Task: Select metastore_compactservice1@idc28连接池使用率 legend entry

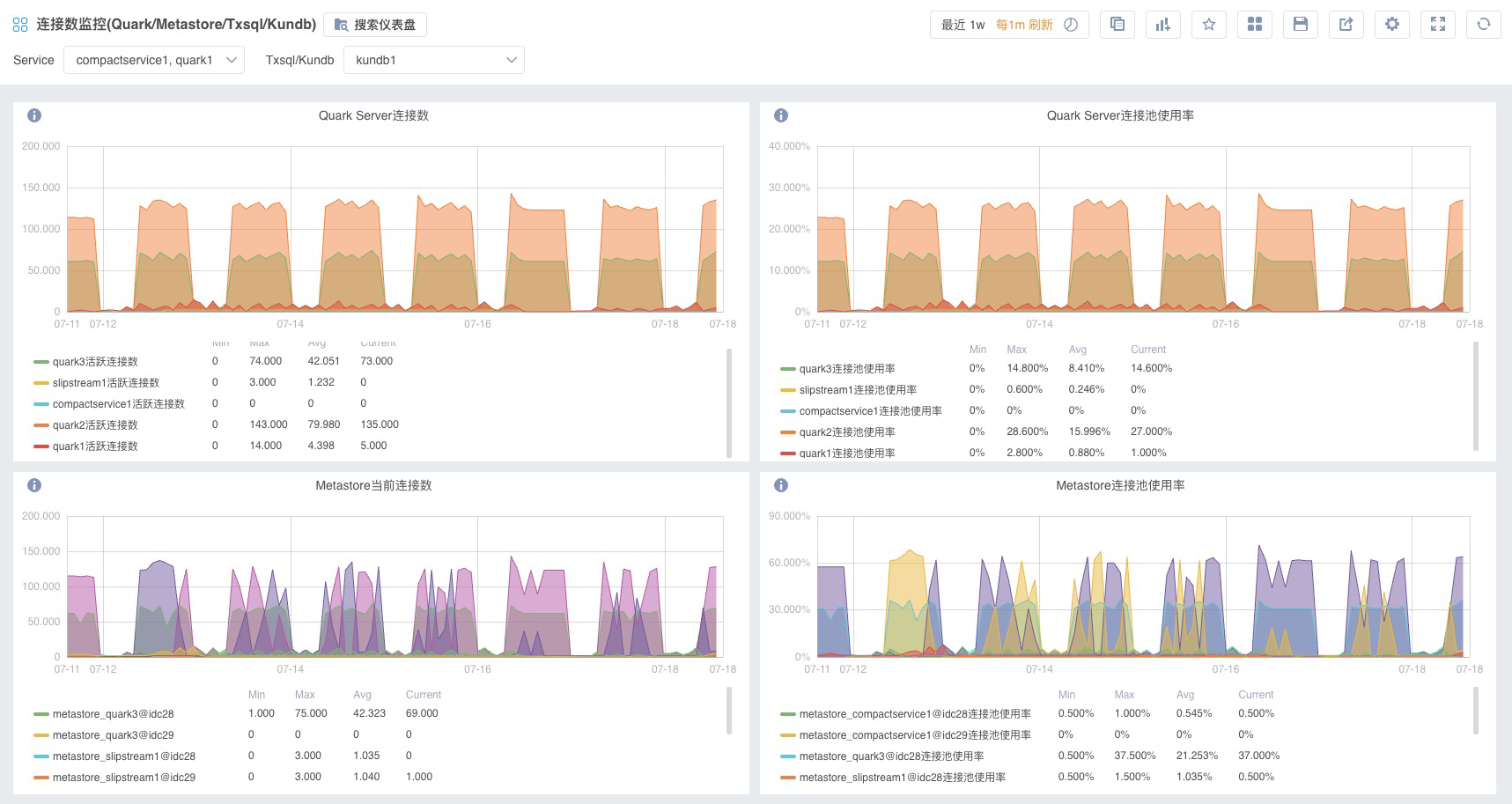Action: click(x=915, y=713)
